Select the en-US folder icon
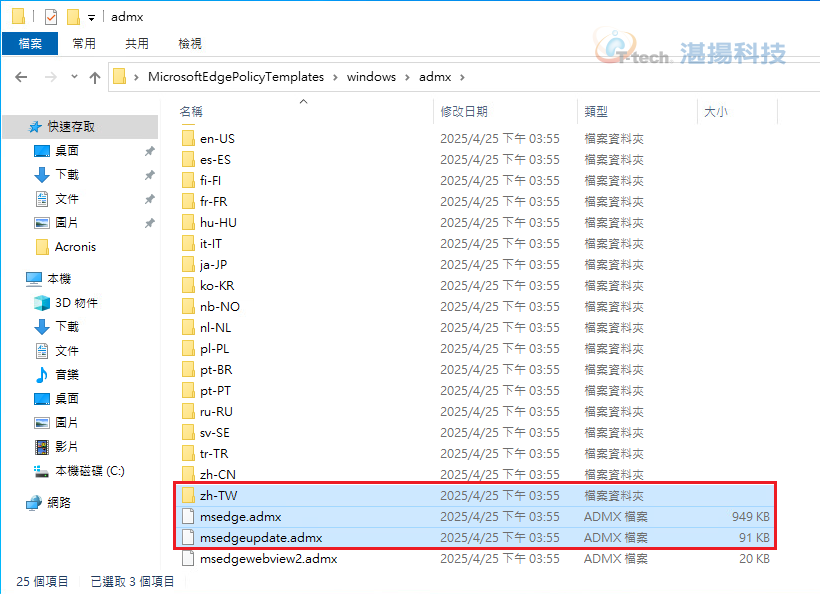 click(188, 139)
